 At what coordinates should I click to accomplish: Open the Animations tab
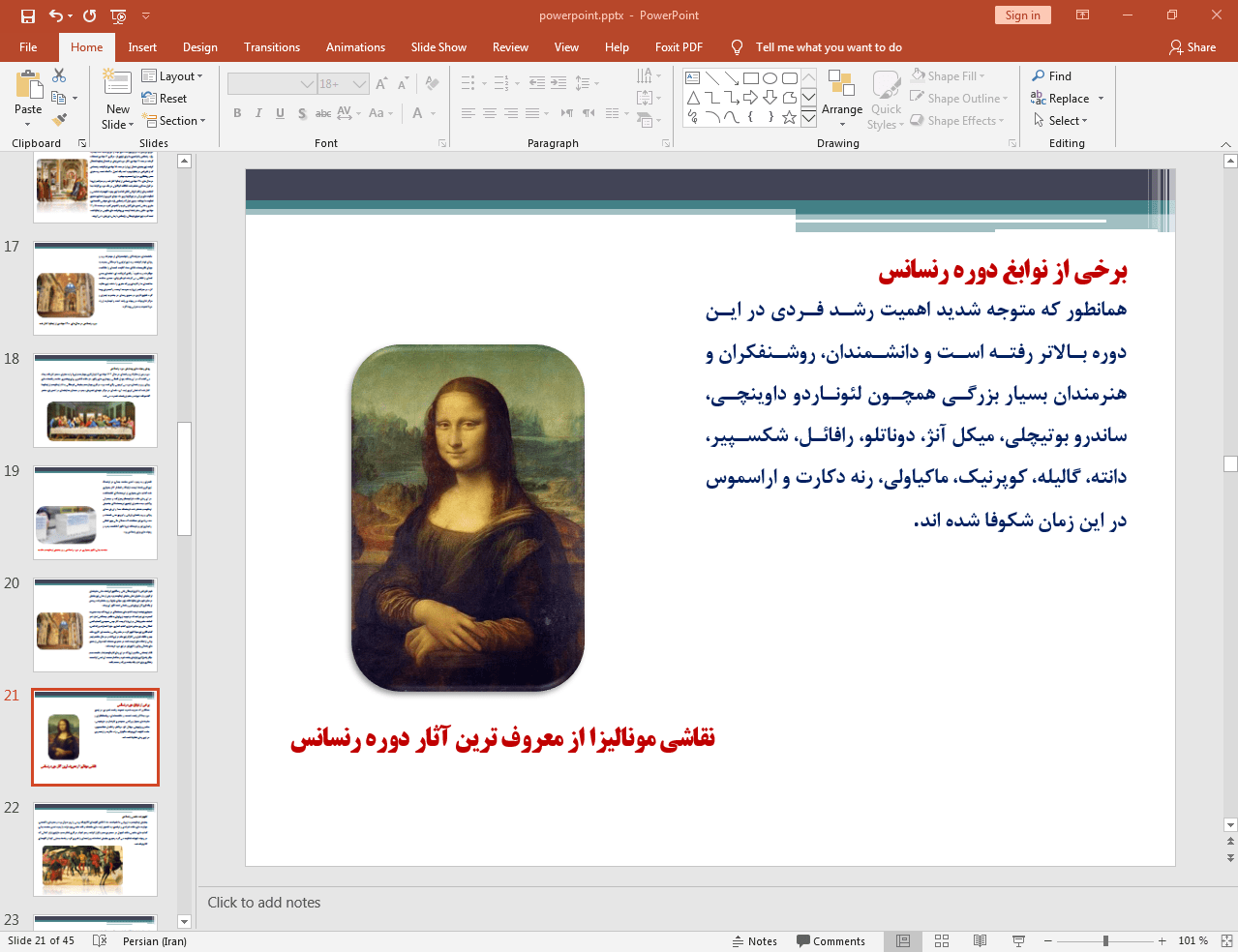click(x=355, y=47)
